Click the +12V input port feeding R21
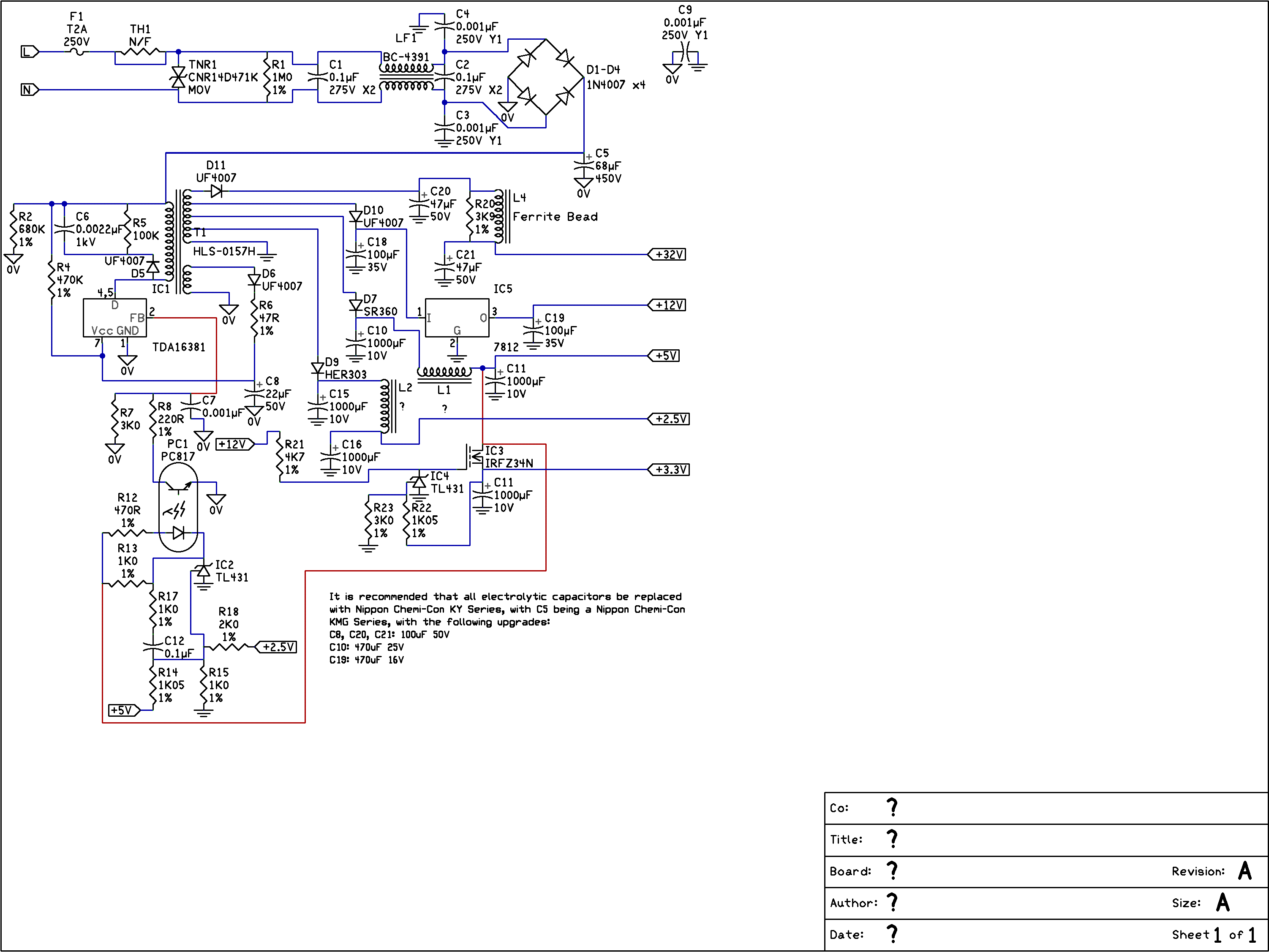The image size is (1269, 952). click(x=235, y=444)
